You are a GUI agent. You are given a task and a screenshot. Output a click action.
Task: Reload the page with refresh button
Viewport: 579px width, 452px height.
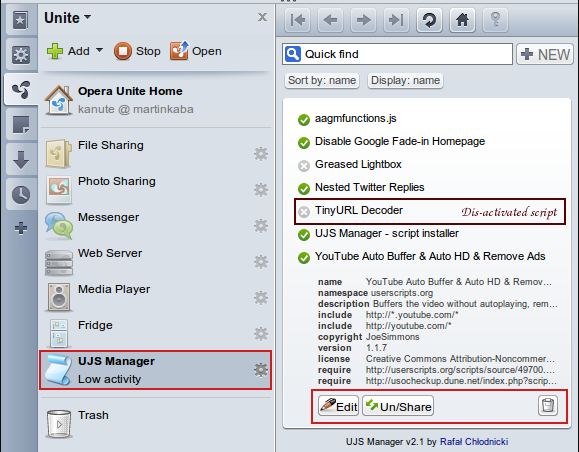(x=429, y=20)
